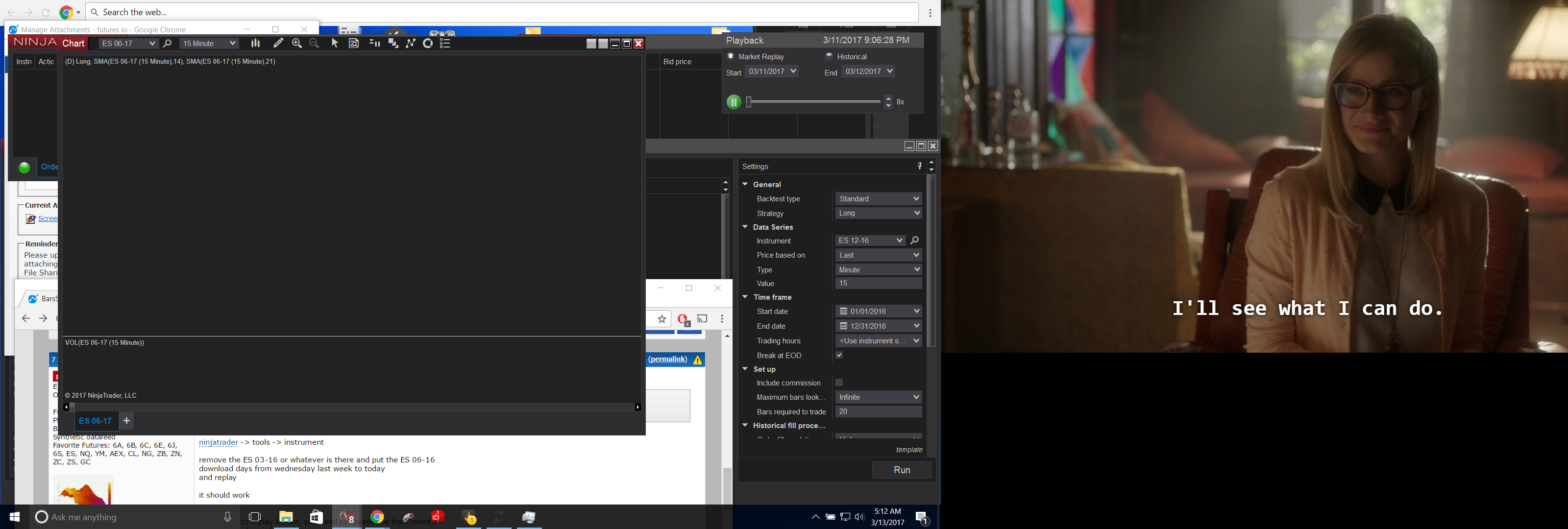Enable the Include commission checkbox
1568x529 pixels.
pos(839,382)
